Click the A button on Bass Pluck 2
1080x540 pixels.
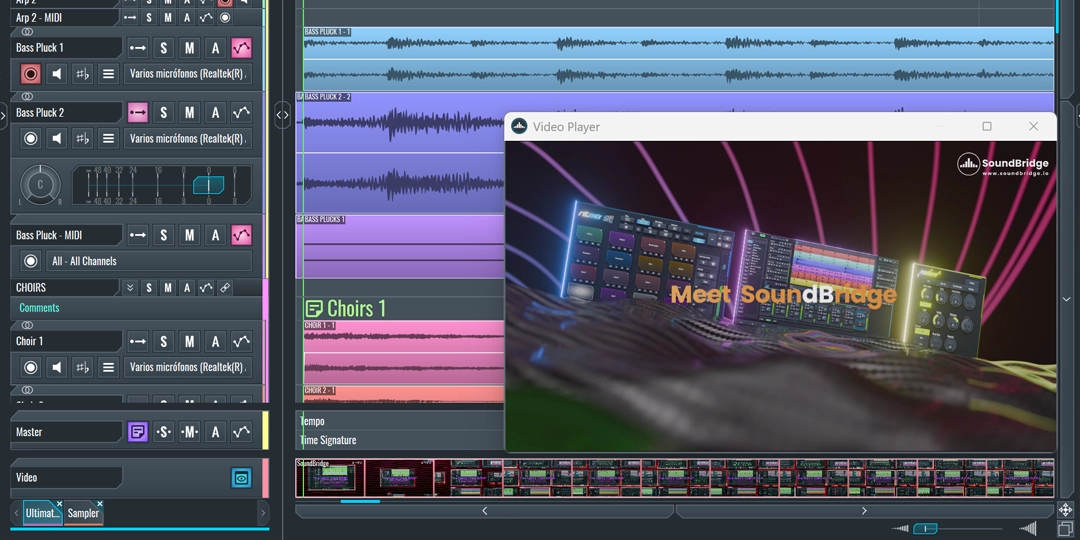coord(216,112)
